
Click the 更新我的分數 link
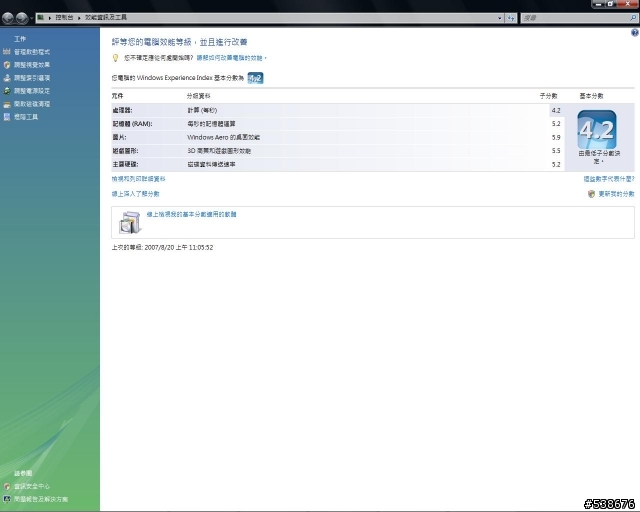(616, 194)
